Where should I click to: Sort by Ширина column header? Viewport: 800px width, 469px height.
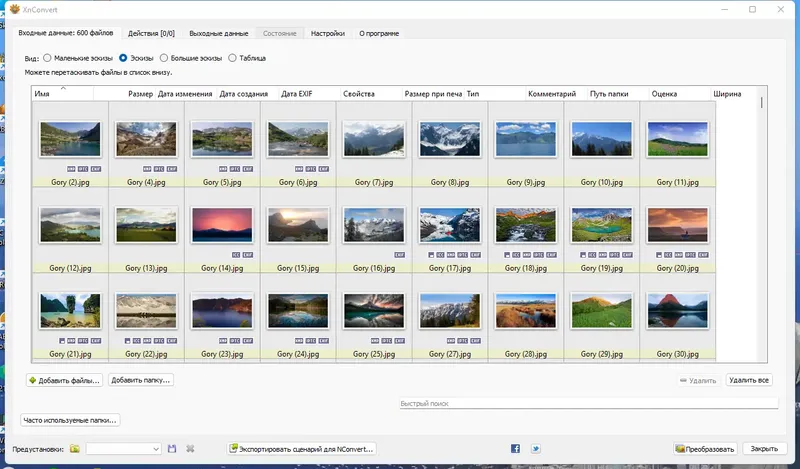(x=734, y=93)
